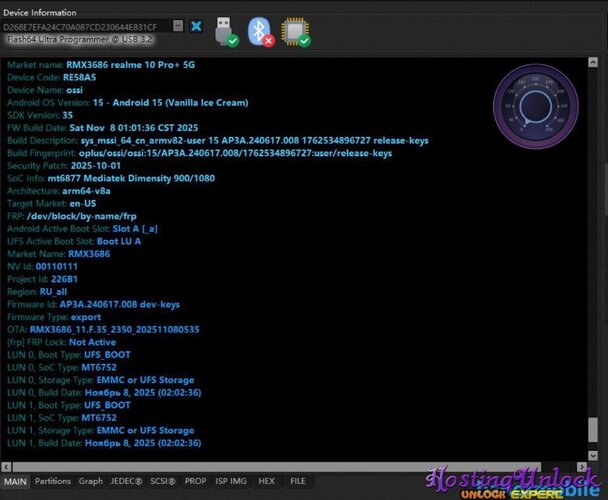608x500 pixels.
Task: Click the blue X clear device icon
Action: (x=197, y=26)
